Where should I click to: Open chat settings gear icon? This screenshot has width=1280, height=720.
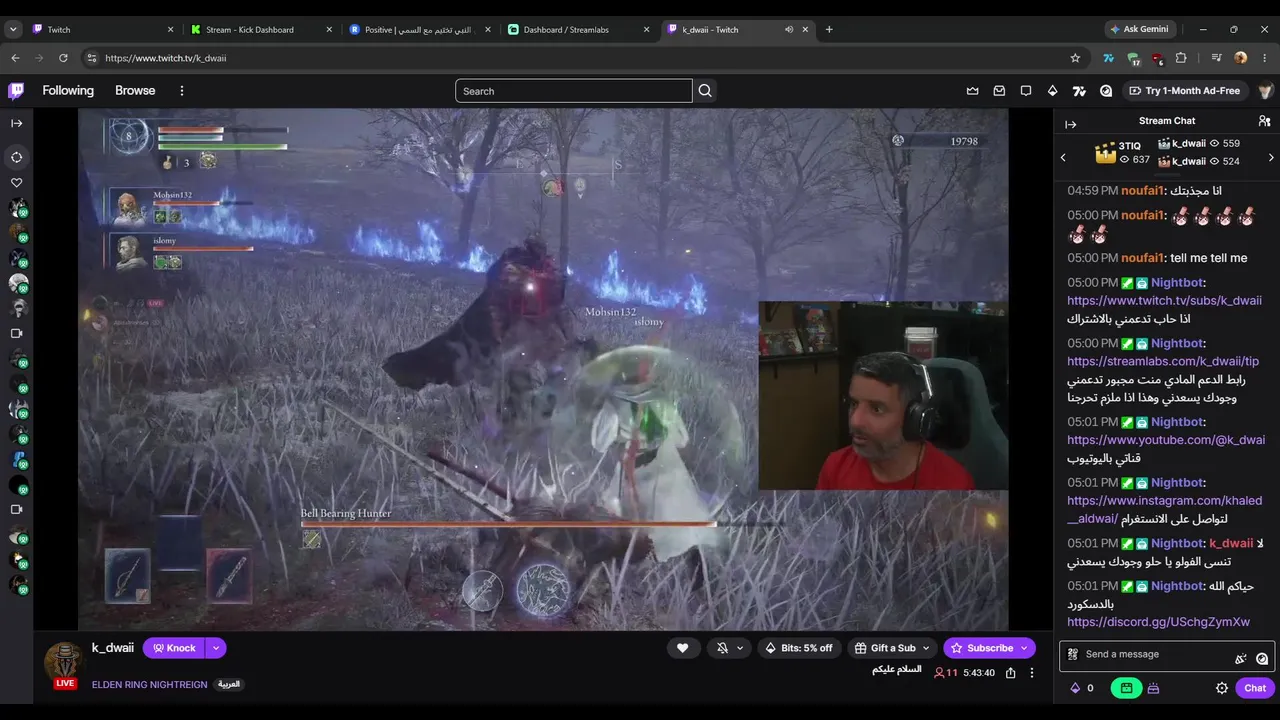click(x=1221, y=688)
